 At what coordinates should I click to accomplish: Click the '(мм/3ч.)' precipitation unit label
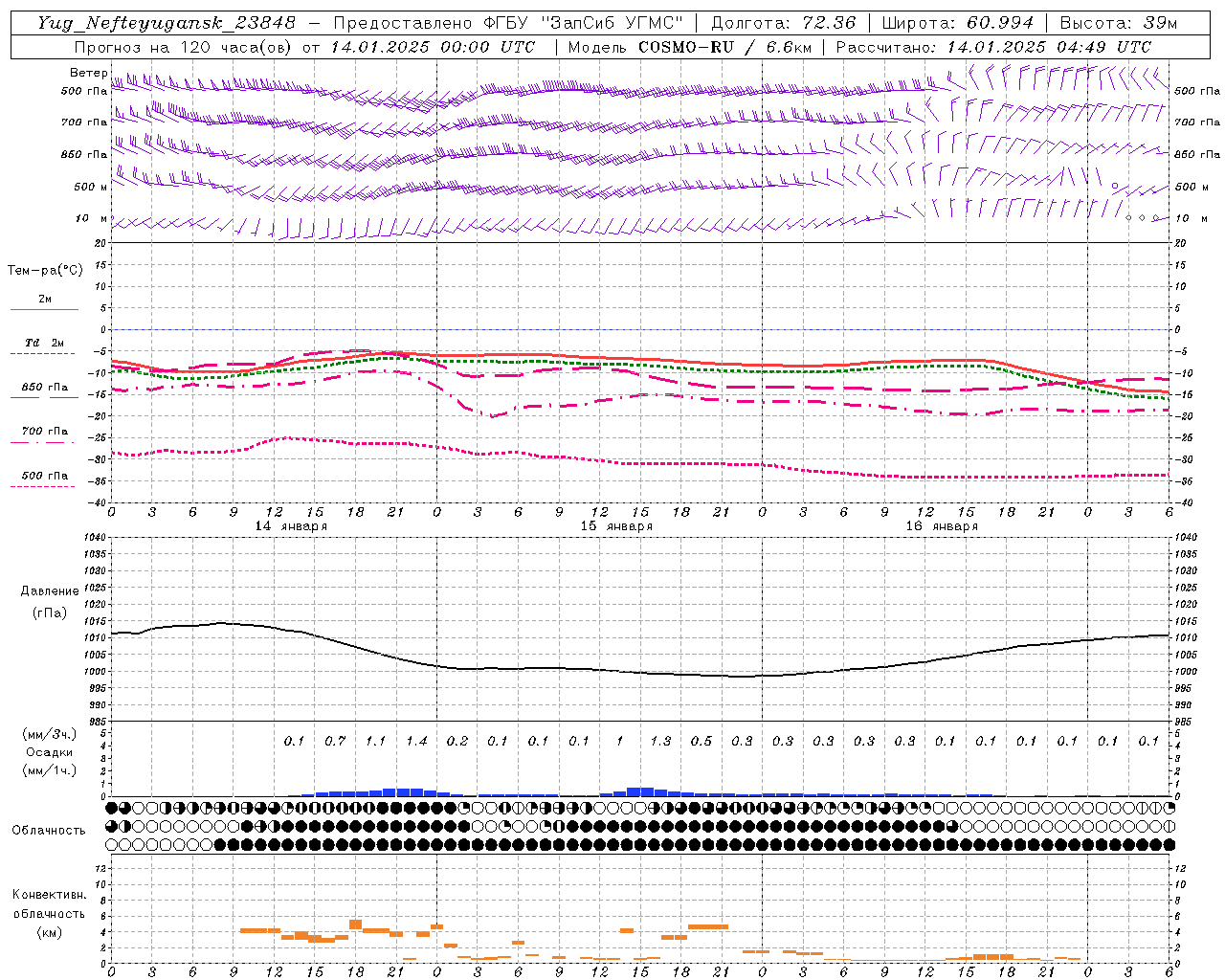click(x=50, y=734)
